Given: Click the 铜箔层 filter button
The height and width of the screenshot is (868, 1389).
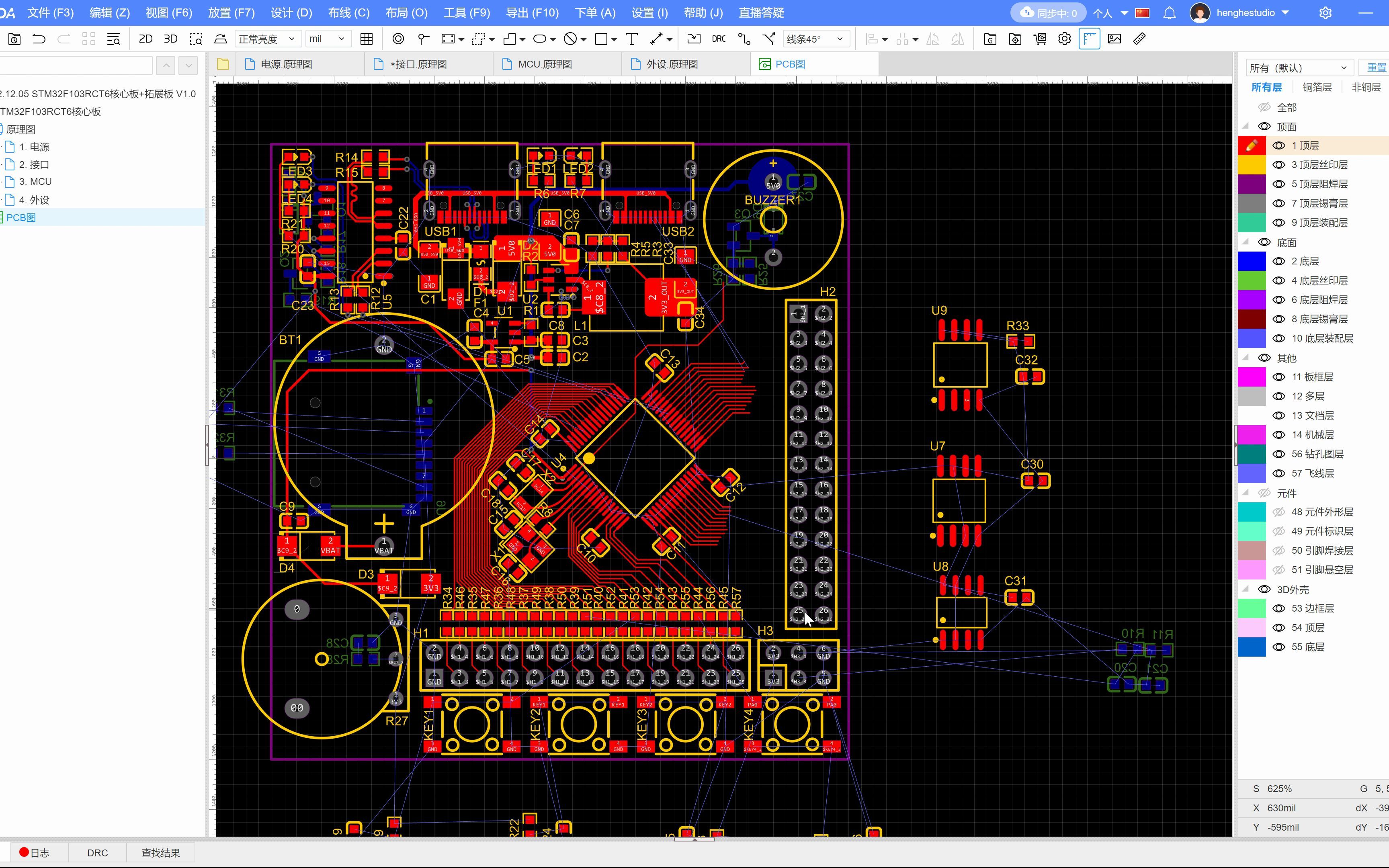Looking at the screenshot, I should coord(1316,87).
